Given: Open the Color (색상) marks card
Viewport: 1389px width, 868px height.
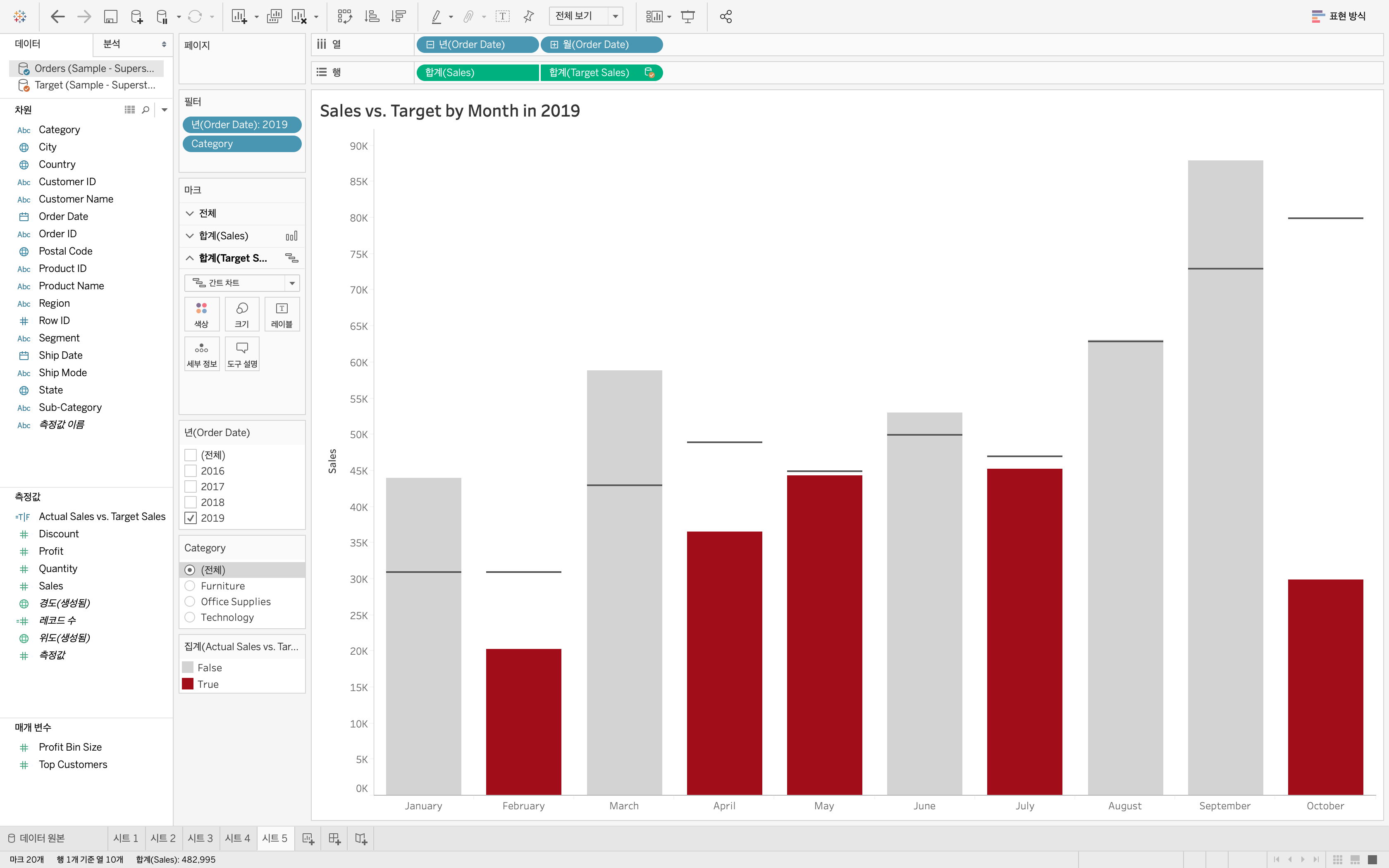Looking at the screenshot, I should 201,314.
